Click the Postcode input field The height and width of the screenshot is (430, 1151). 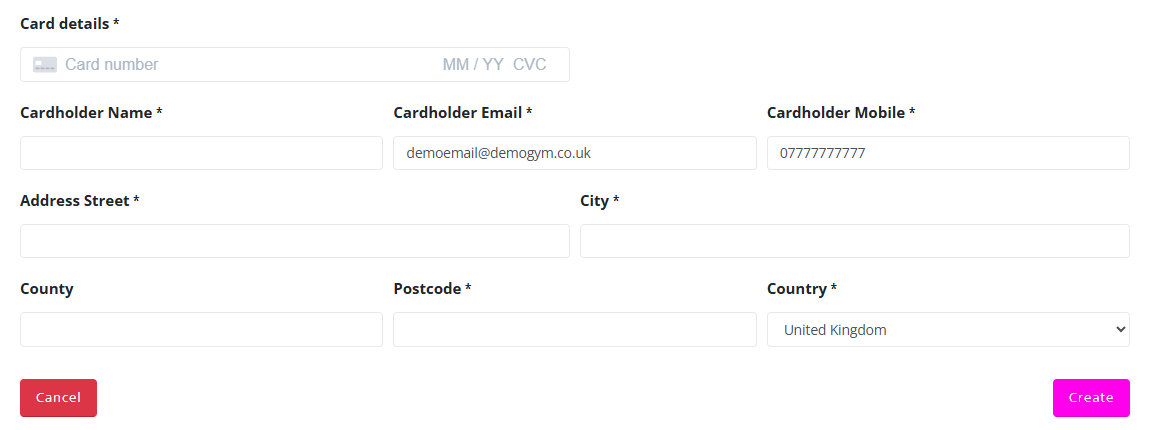(x=574, y=329)
